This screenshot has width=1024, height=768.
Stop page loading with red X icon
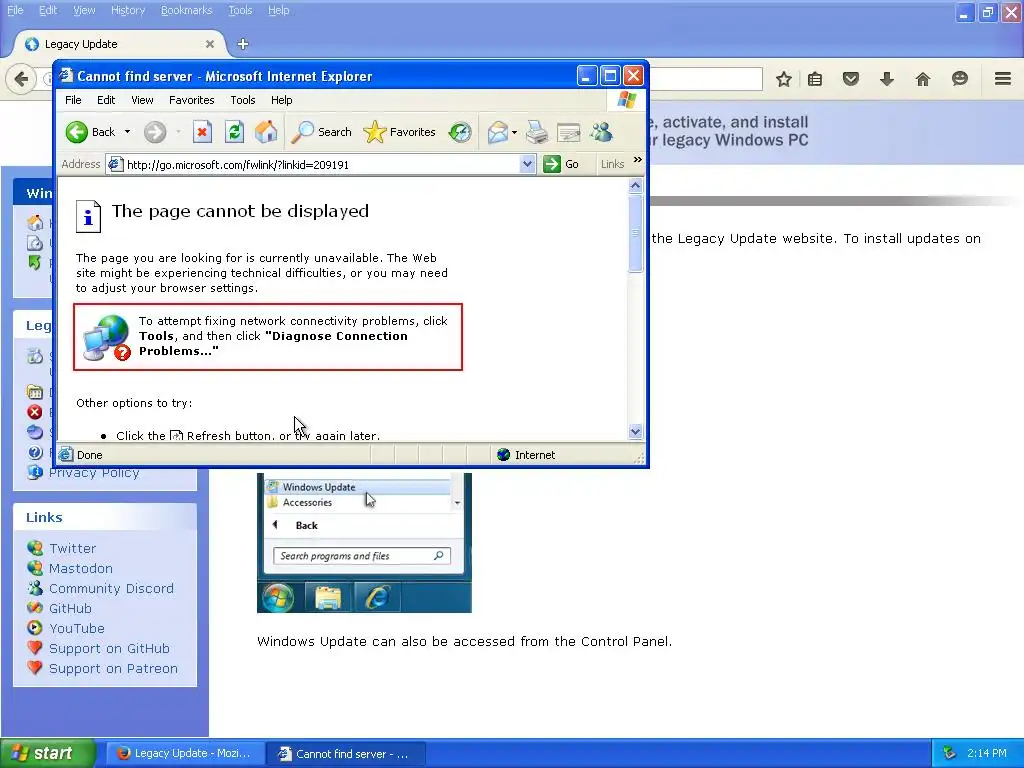[202, 132]
